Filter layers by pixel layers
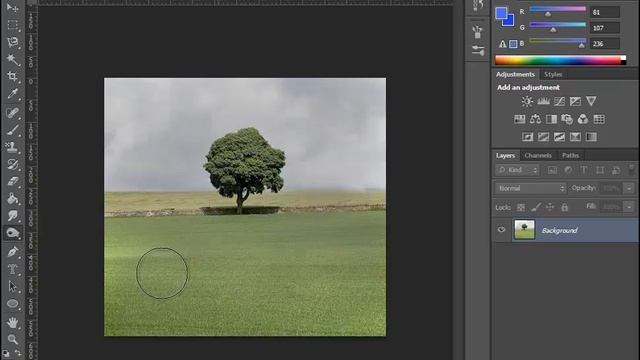The height and width of the screenshot is (360, 640). pyautogui.click(x=552, y=170)
